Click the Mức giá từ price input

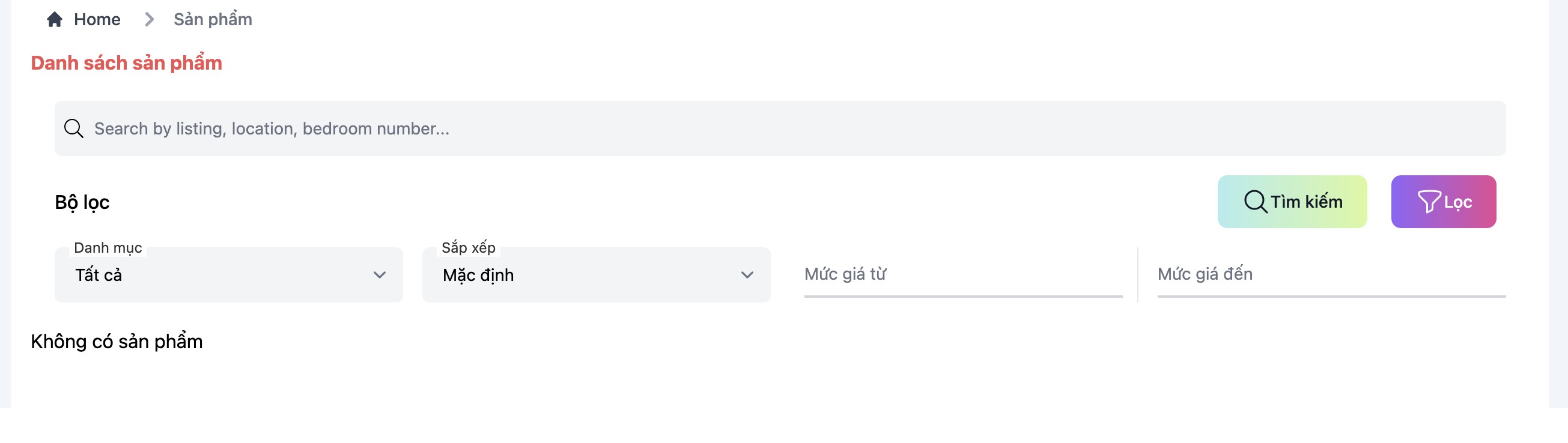tap(962, 275)
